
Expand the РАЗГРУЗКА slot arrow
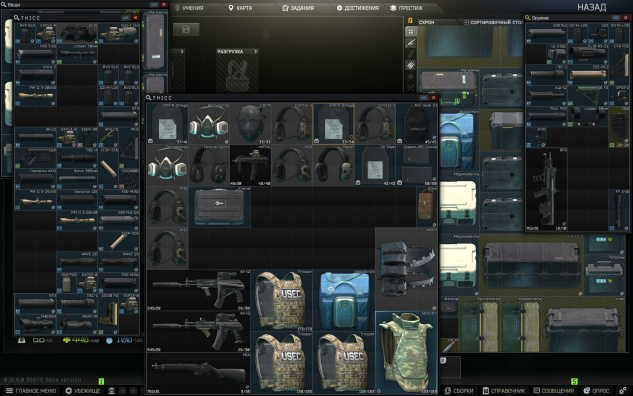[256, 52]
